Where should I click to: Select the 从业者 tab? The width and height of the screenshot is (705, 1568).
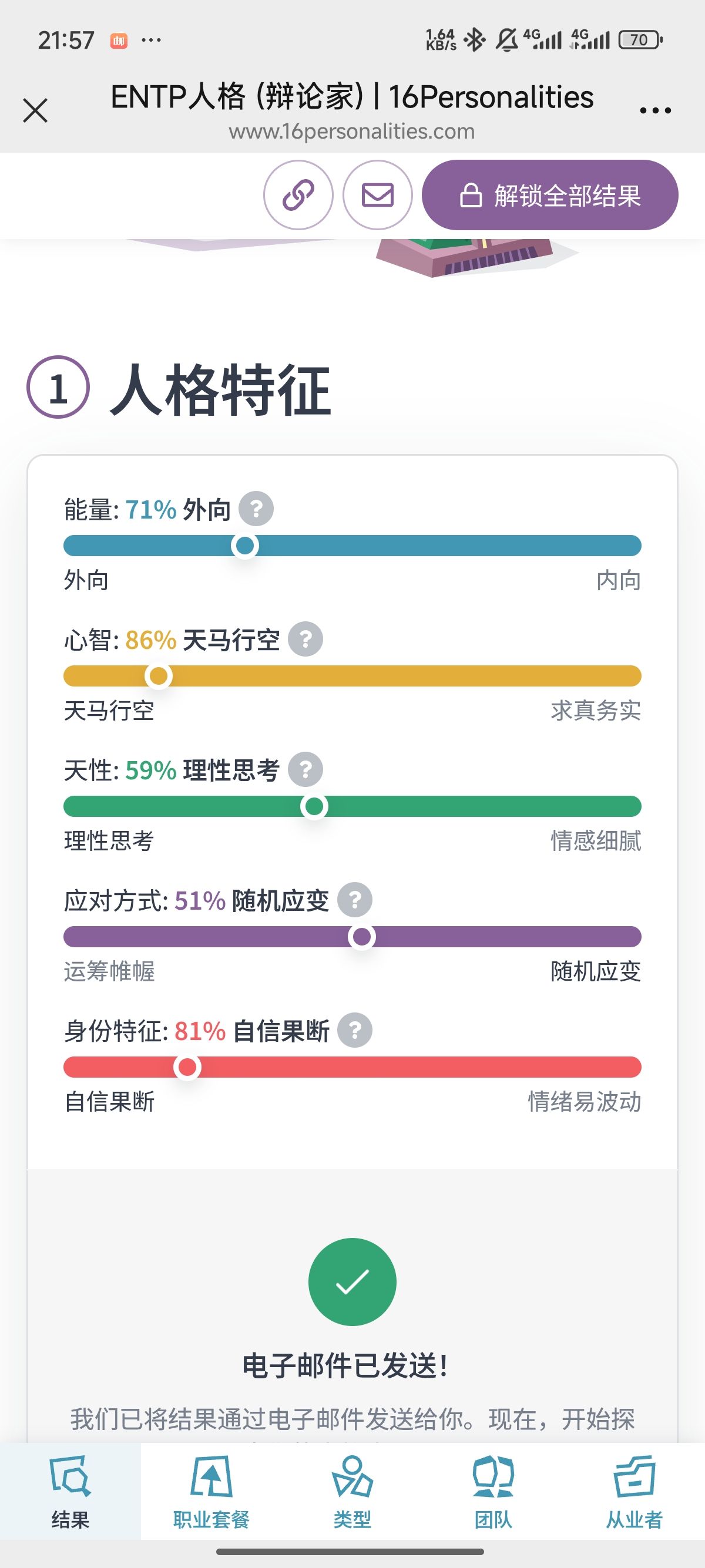[634, 1491]
